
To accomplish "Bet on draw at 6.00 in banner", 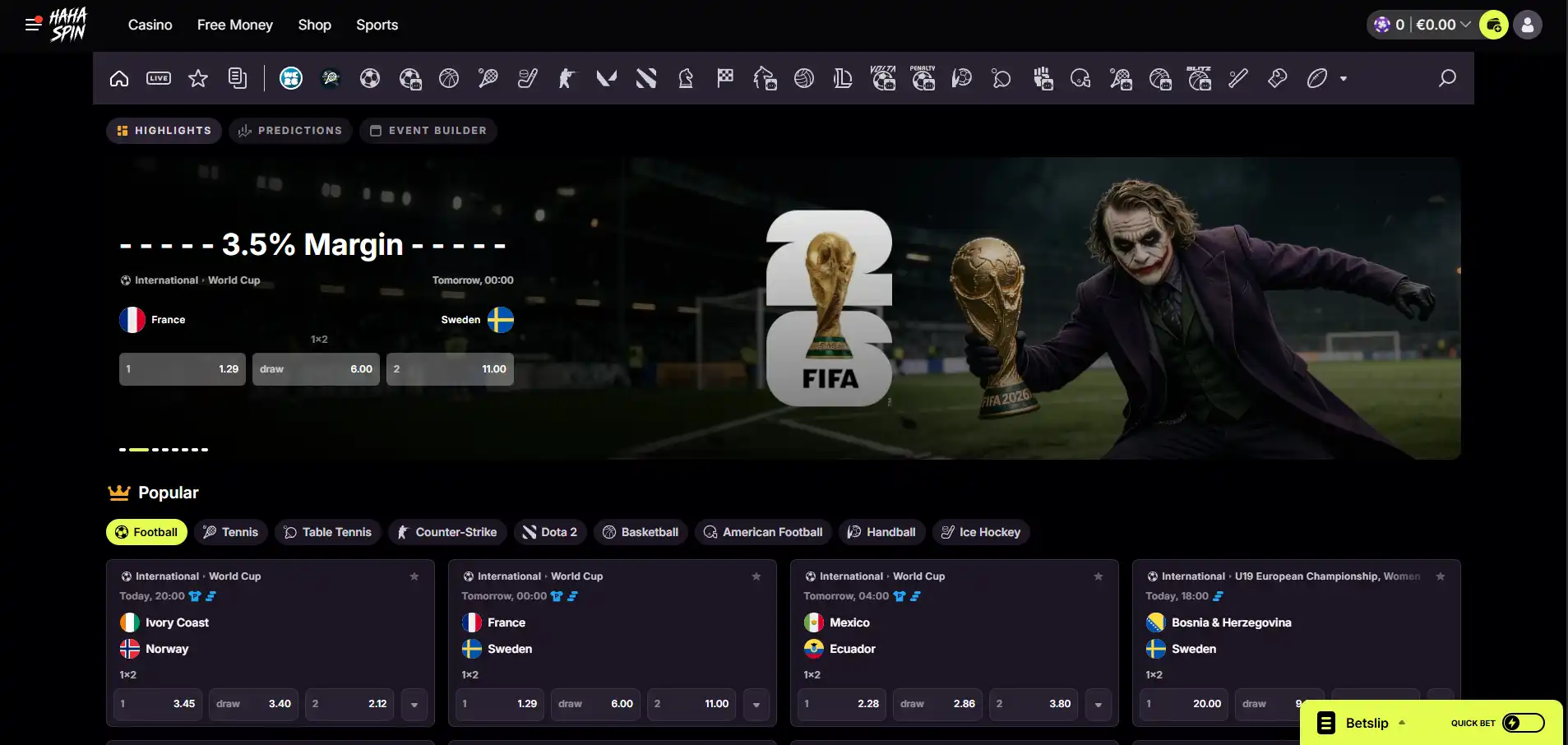I will pyautogui.click(x=316, y=369).
